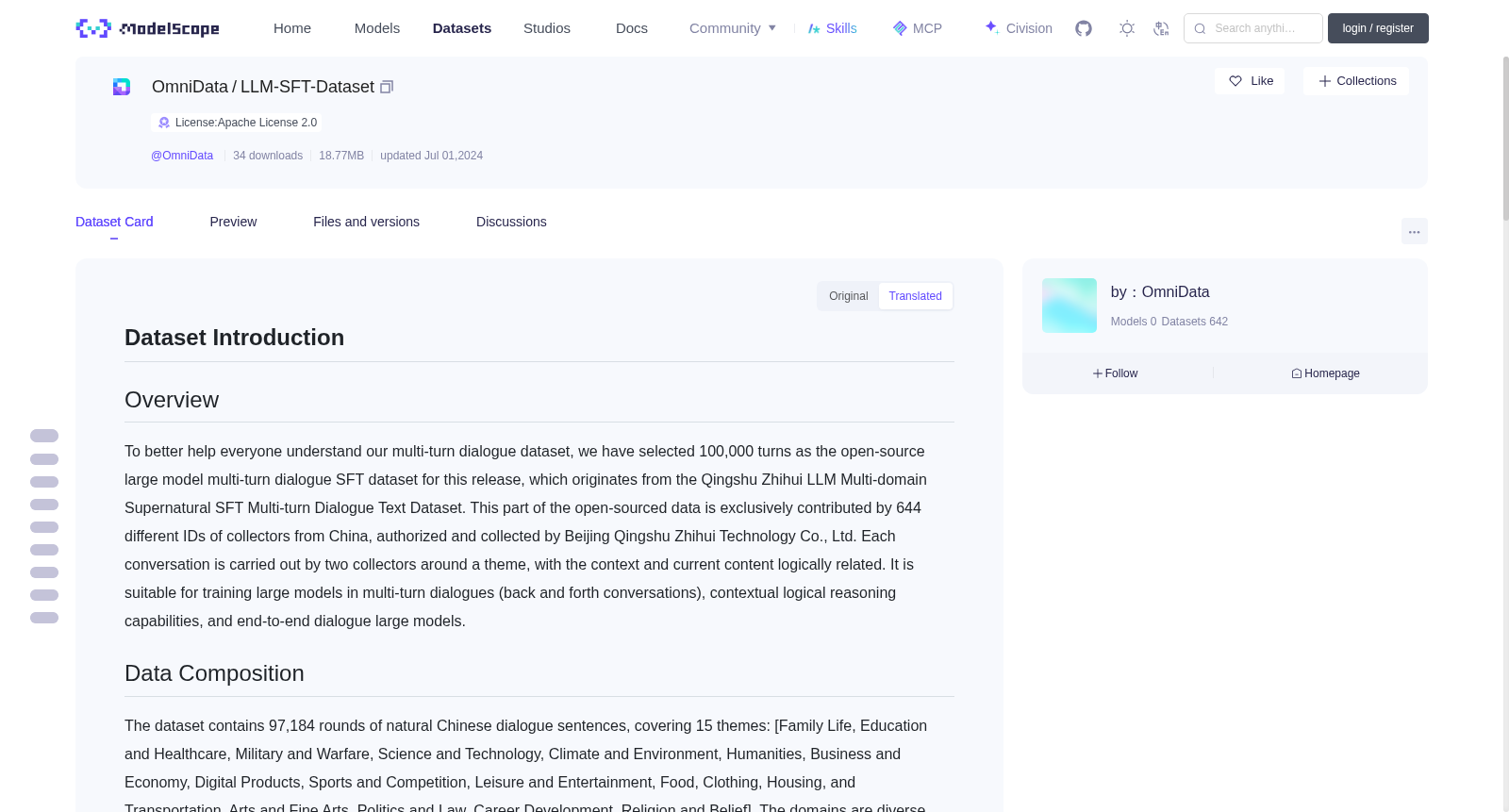The image size is (1509, 812).
Task: Open the Datasets section
Action: click(462, 28)
